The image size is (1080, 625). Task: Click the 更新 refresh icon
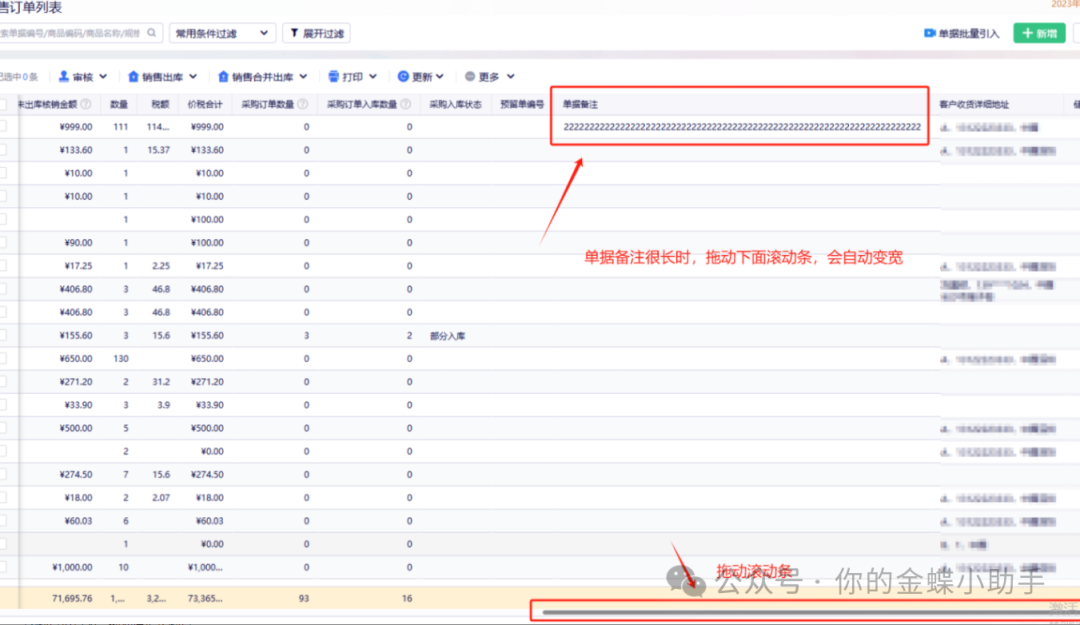403,76
